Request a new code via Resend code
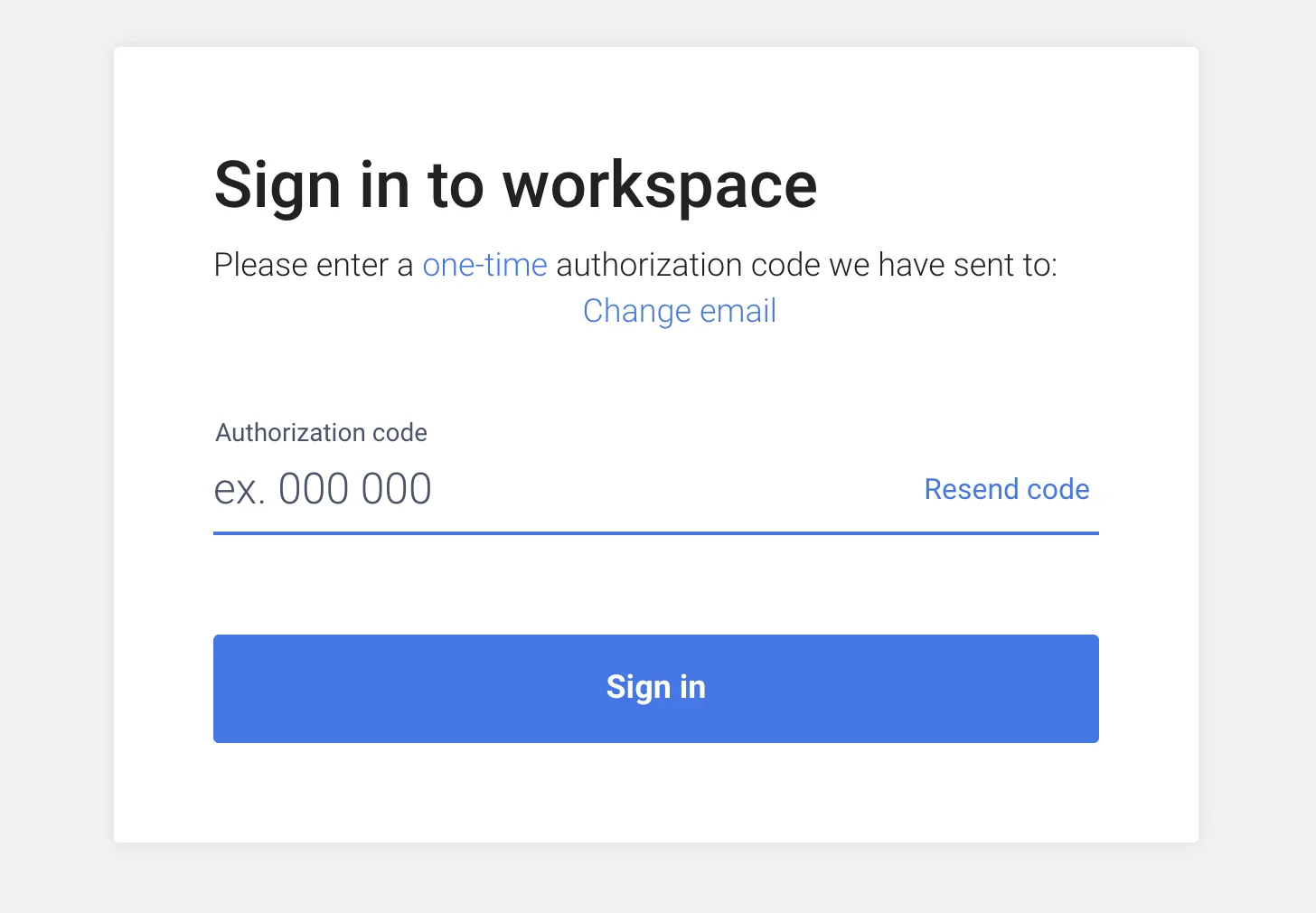This screenshot has width=1316, height=913. tap(1006, 489)
